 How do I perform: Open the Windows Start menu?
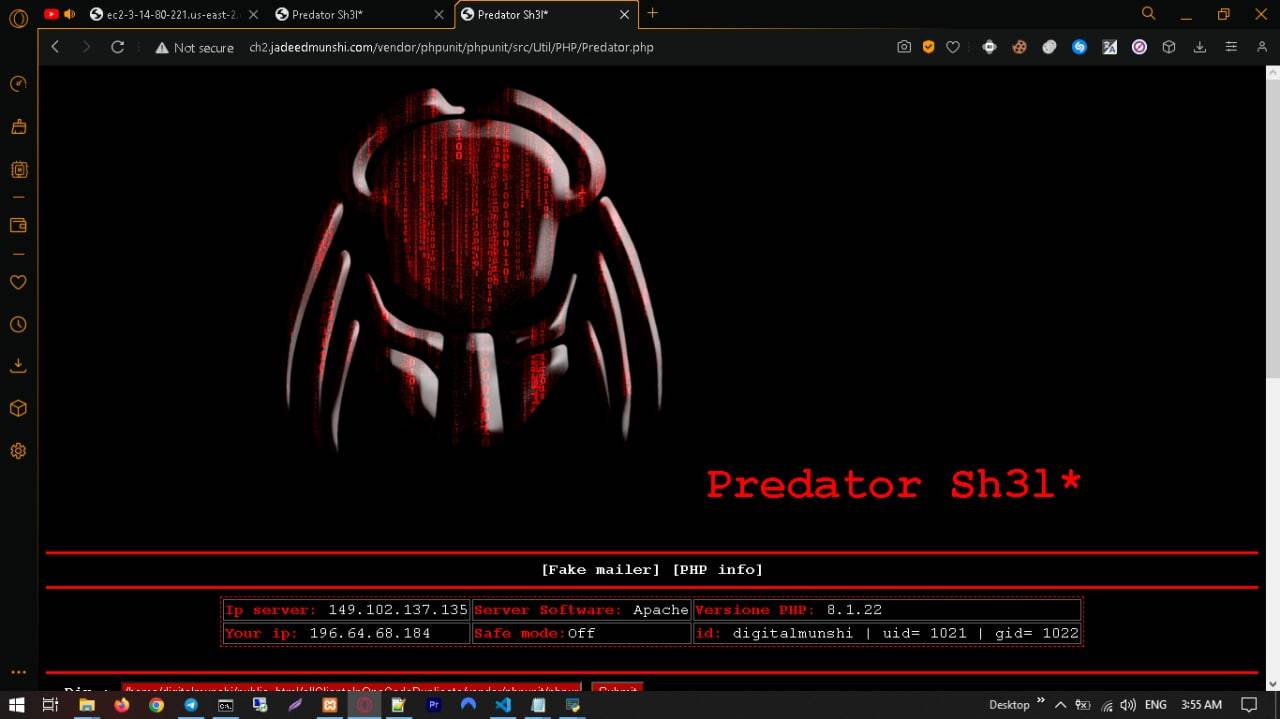tap(17, 705)
